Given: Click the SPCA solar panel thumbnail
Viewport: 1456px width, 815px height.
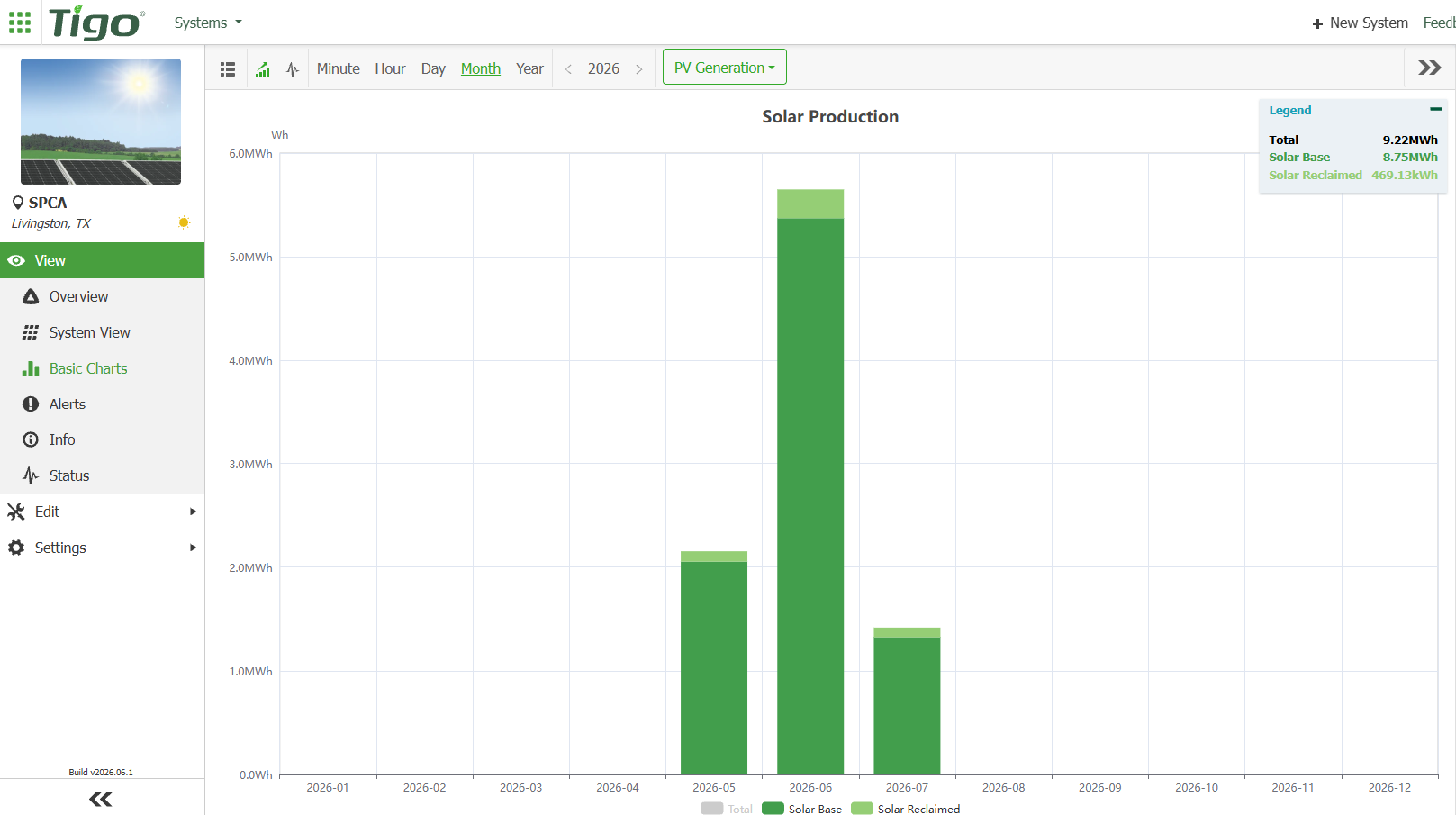Looking at the screenshot, I should 101,122.
